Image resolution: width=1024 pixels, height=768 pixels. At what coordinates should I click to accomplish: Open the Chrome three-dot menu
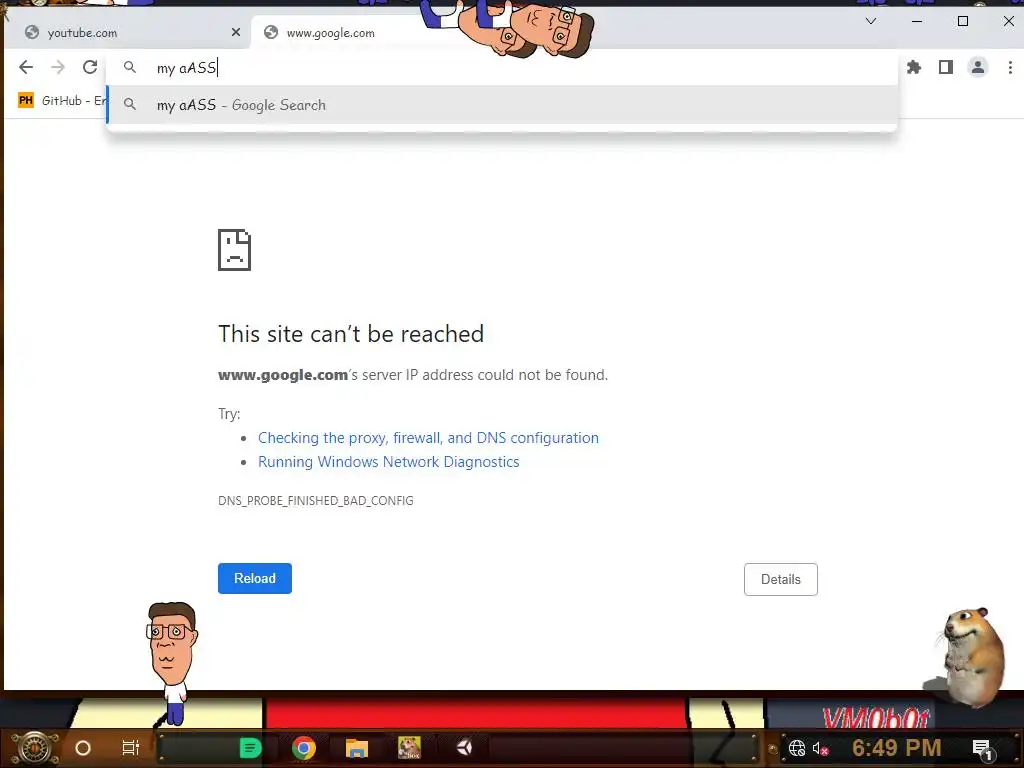[x=1010, y=67]
